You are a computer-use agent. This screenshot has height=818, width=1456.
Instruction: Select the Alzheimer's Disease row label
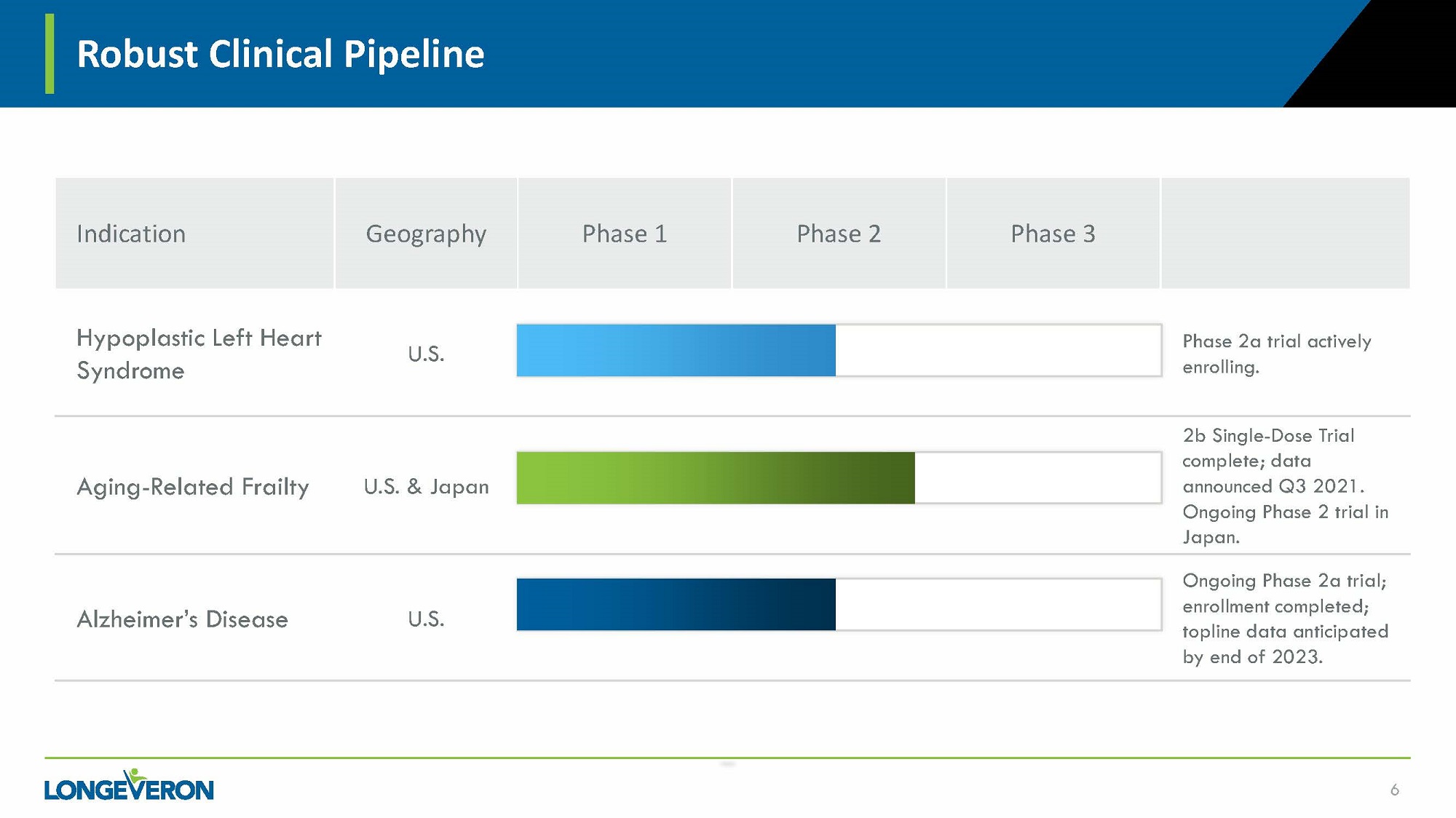pos(182,619)
